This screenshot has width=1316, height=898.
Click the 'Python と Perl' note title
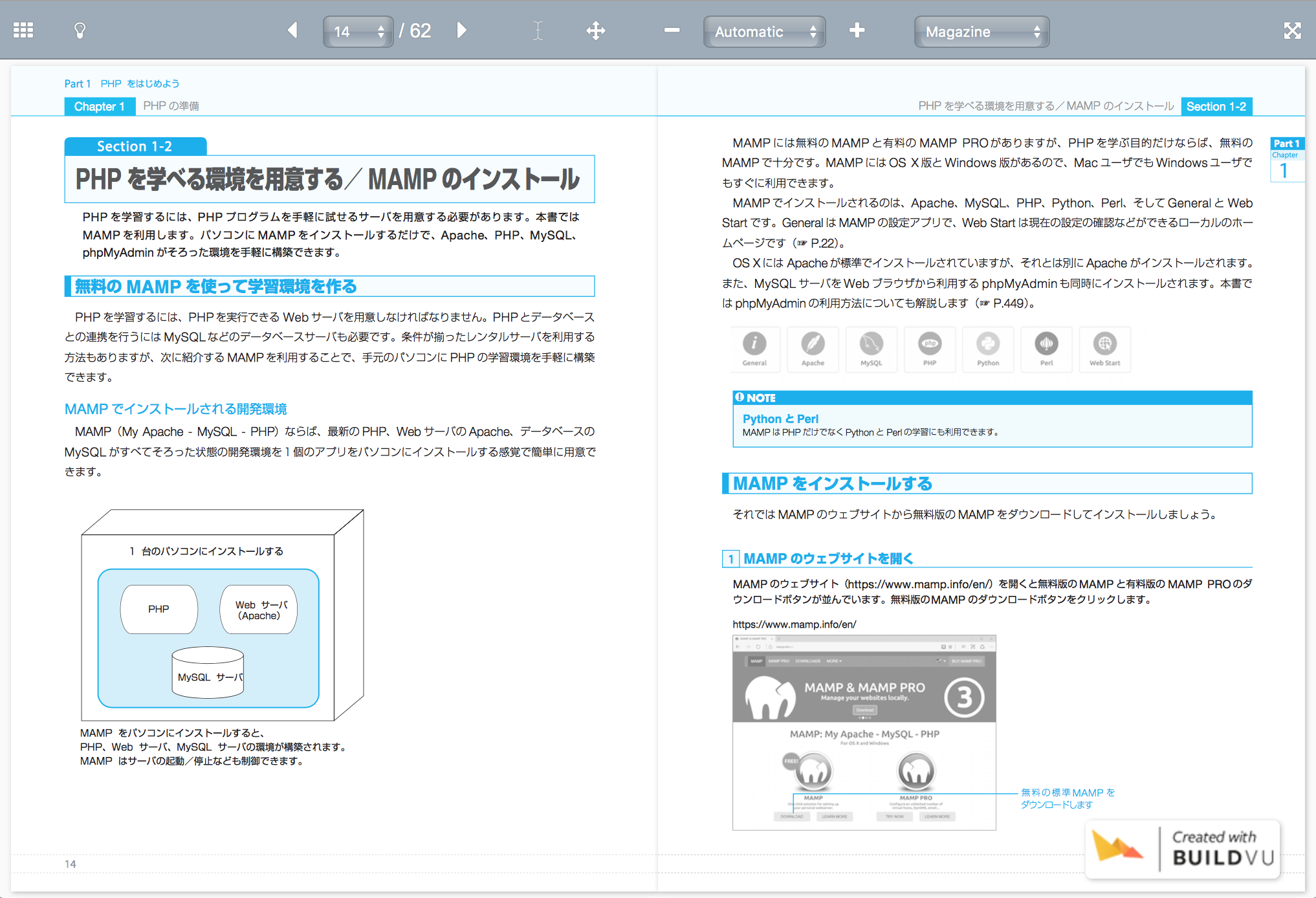click(780, 419)
